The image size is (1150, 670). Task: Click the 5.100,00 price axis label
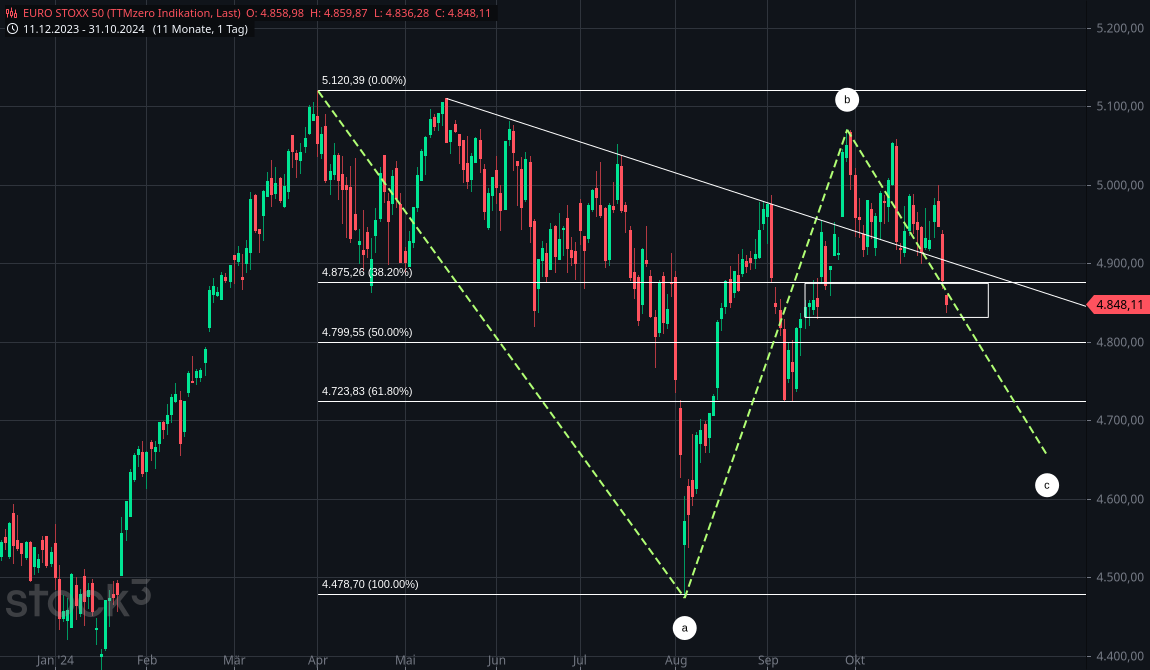click(x=1120, y=106)
